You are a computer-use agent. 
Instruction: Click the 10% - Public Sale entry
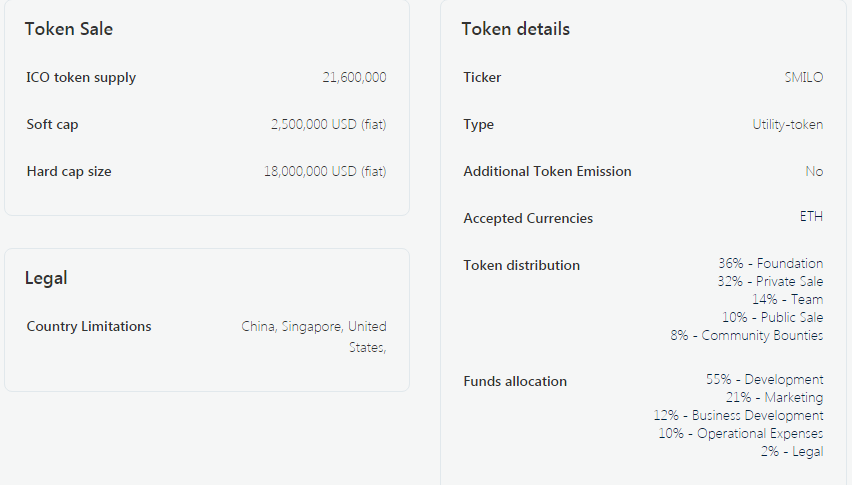pos(772,317)
